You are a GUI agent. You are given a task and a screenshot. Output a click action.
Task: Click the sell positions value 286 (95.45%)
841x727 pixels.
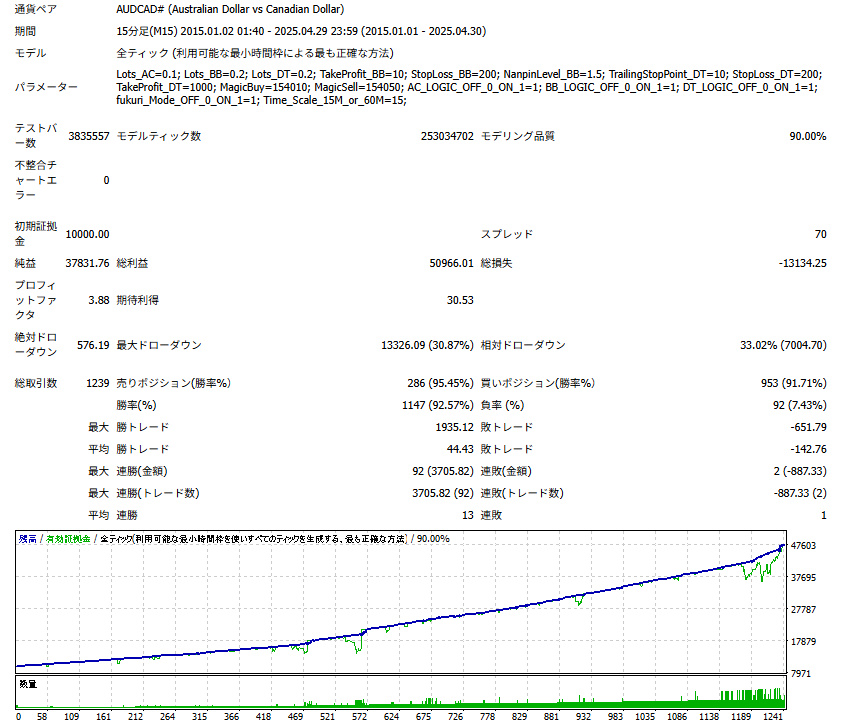tap(440, 384)
